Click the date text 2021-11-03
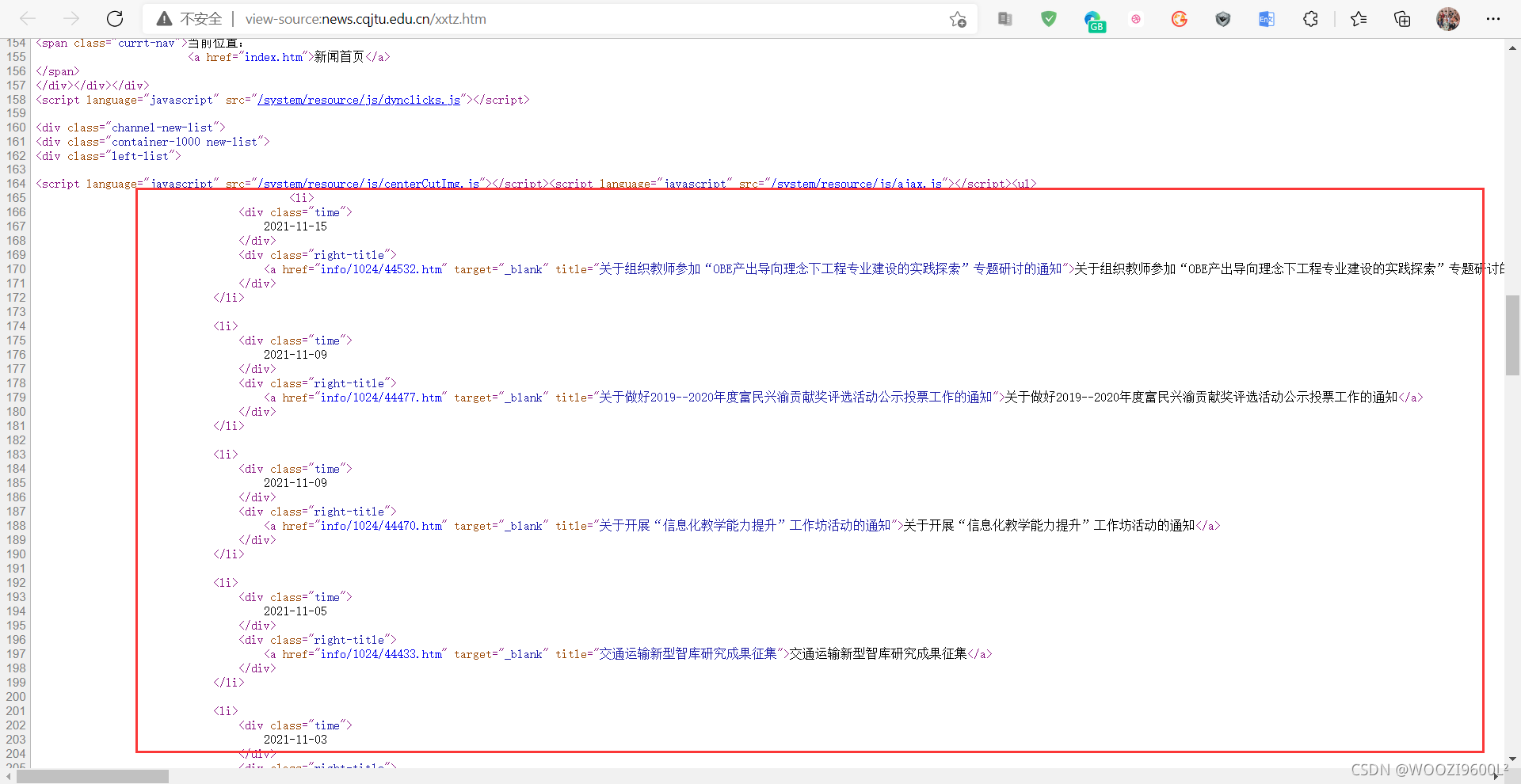The width and height of the screenshot is (1521, 784). point(295,740)
